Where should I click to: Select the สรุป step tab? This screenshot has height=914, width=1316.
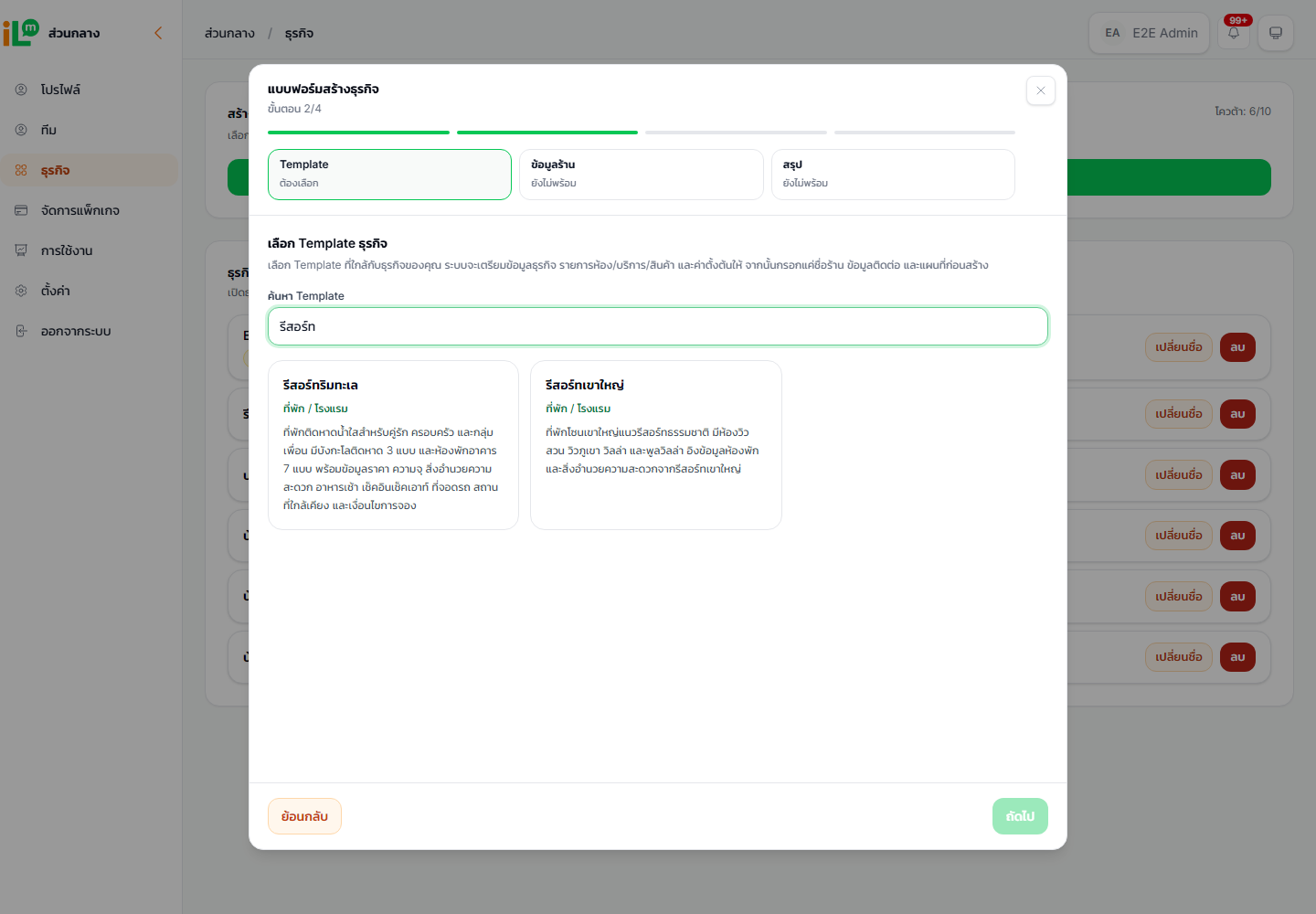click(893, 175)
